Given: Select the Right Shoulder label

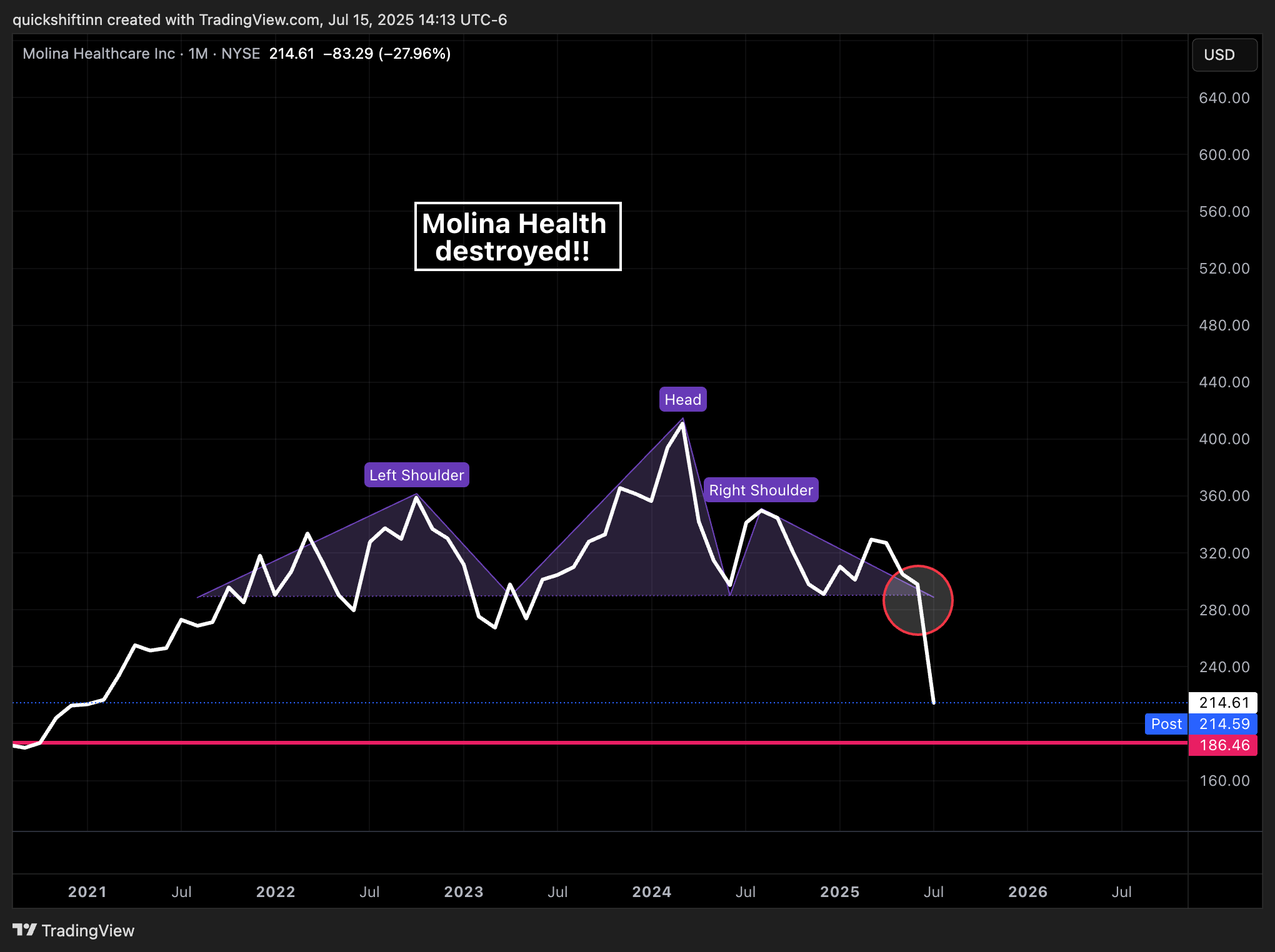Looking at the screenshot, I should click(x=761, y=490).
